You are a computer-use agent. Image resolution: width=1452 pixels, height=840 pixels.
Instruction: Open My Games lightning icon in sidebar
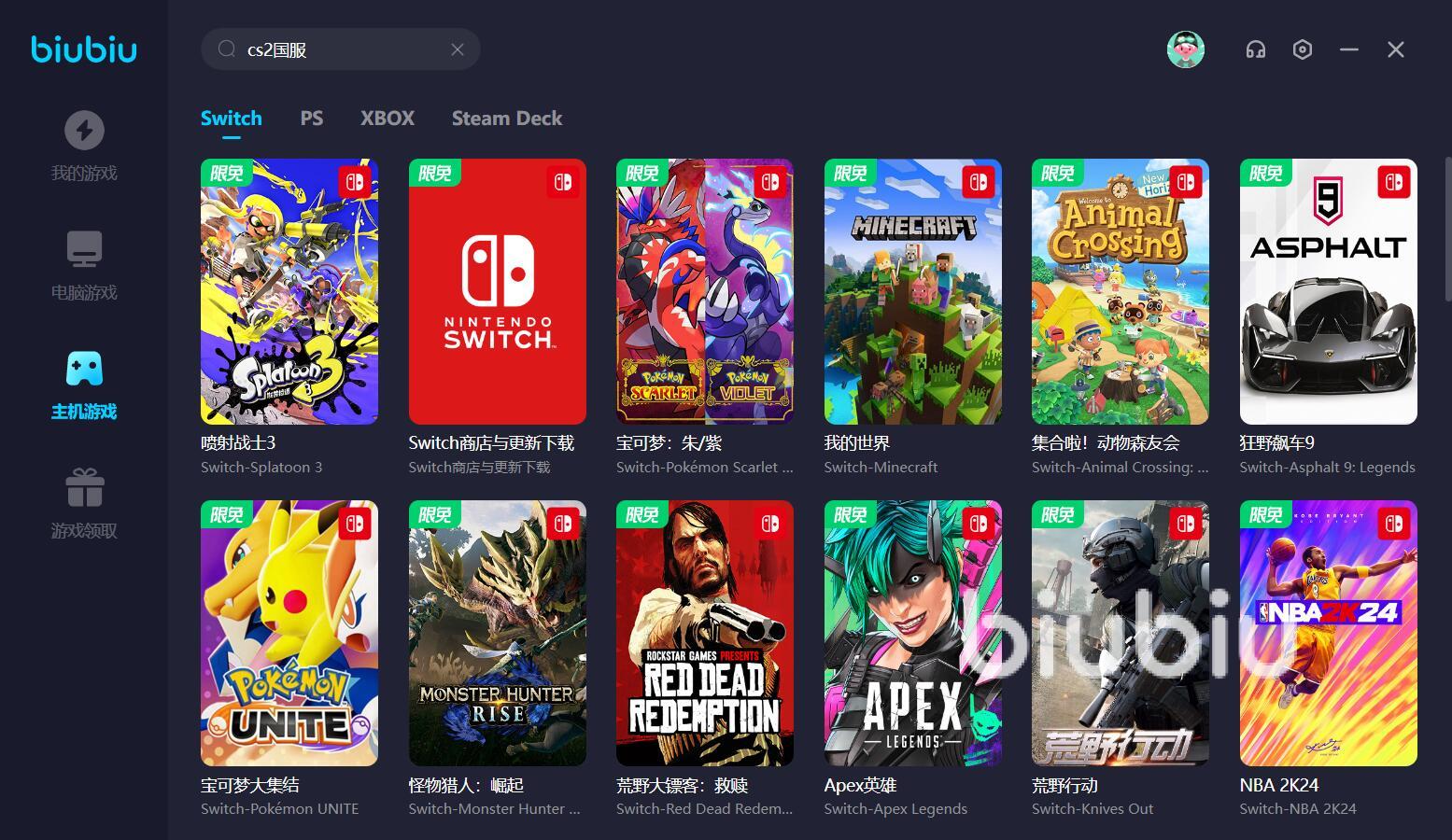click(84, 131)
